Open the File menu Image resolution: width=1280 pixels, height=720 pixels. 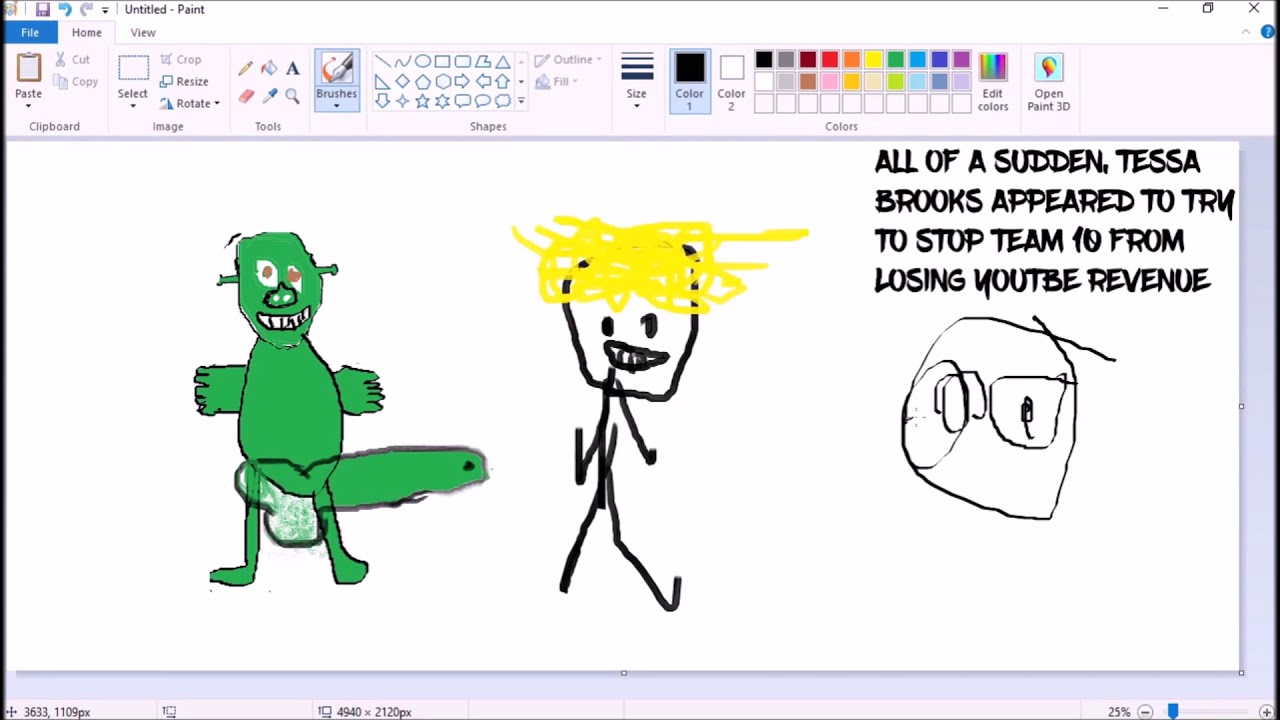tap(30, 33)
